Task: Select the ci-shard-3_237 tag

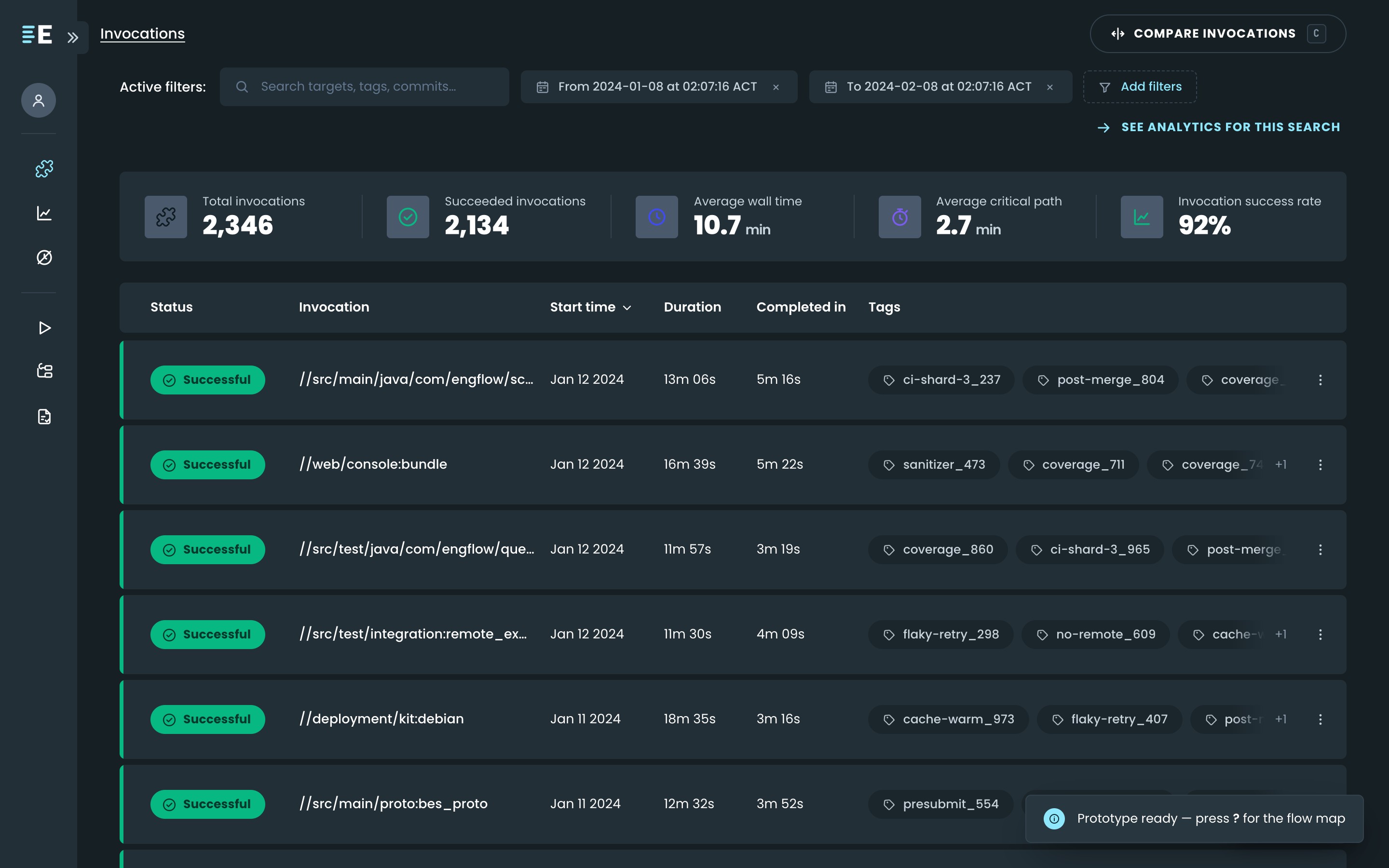Action: [941, 380]
